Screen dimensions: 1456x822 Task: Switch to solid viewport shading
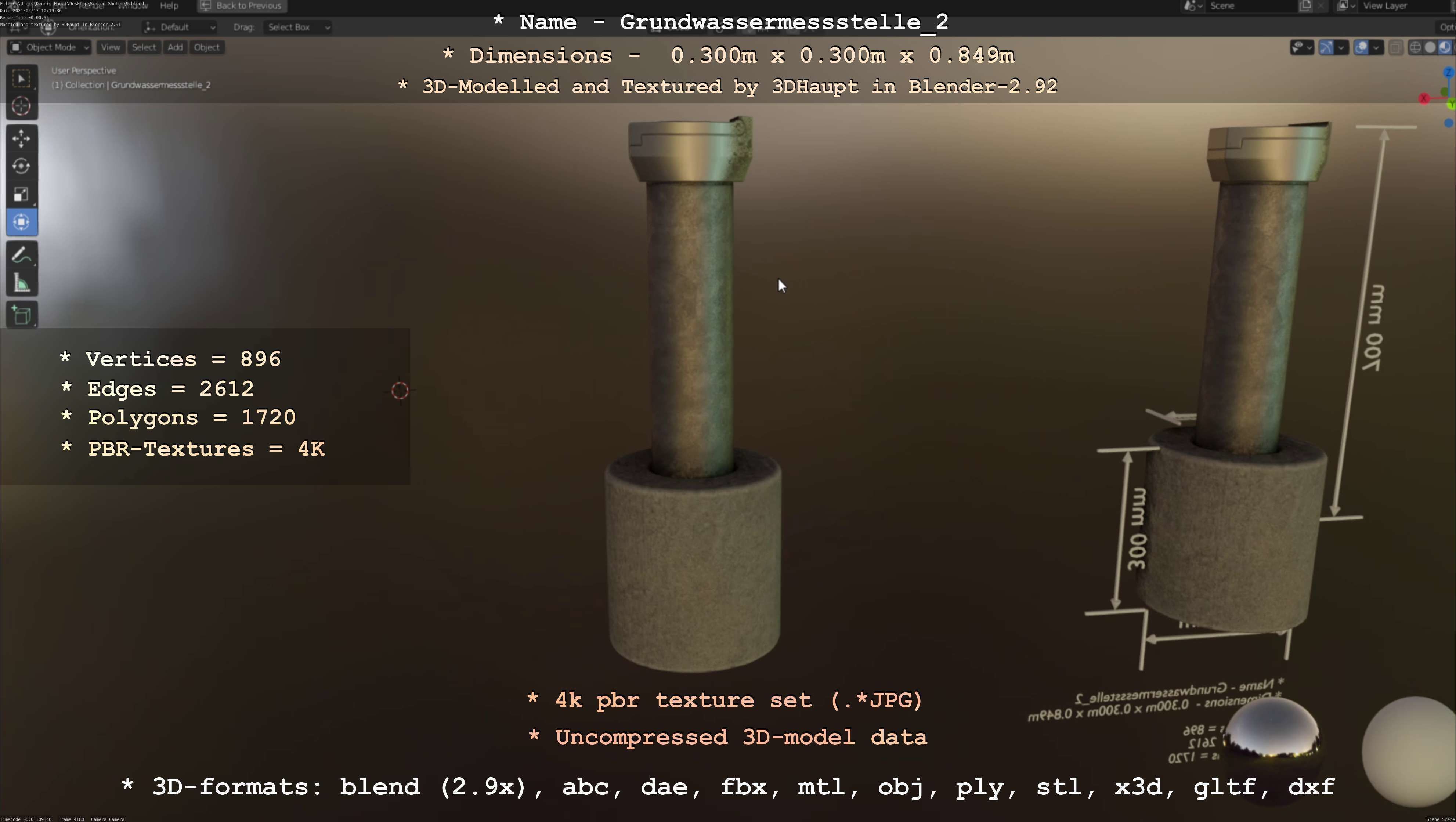(1430, 47)
